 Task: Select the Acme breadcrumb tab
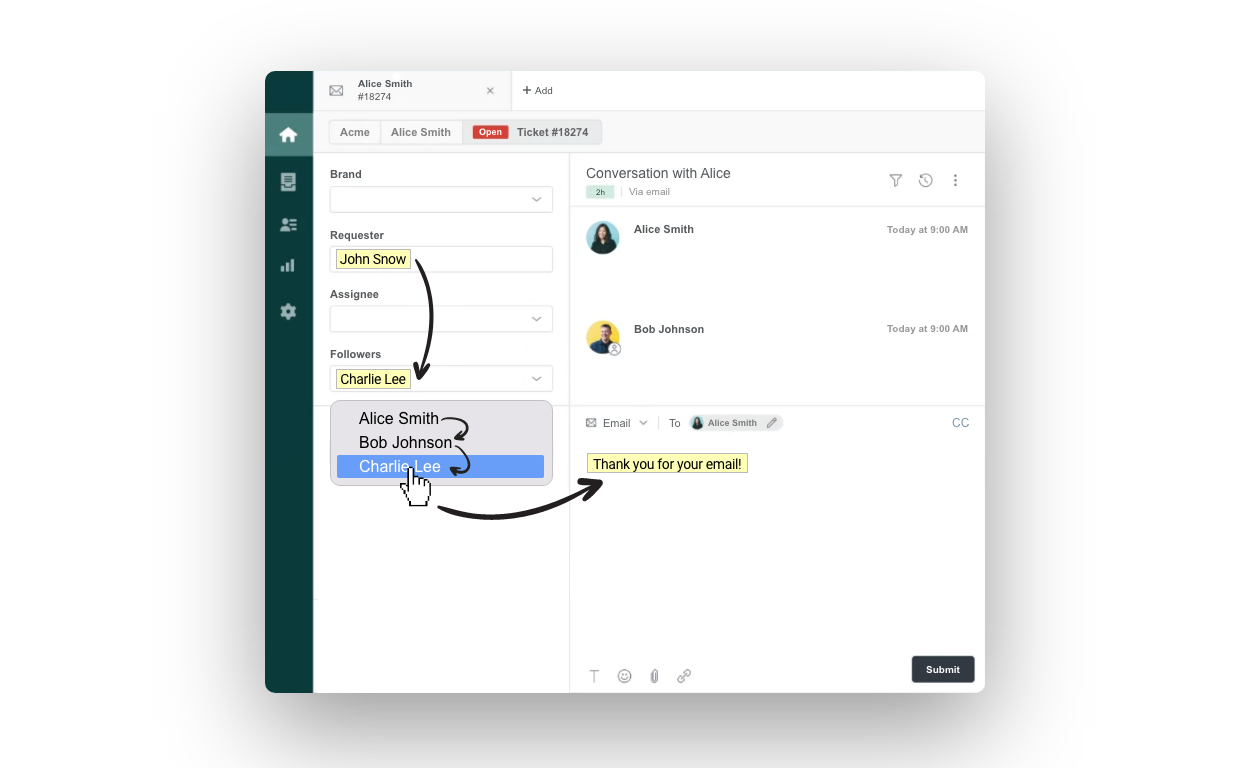coord(354,132)
